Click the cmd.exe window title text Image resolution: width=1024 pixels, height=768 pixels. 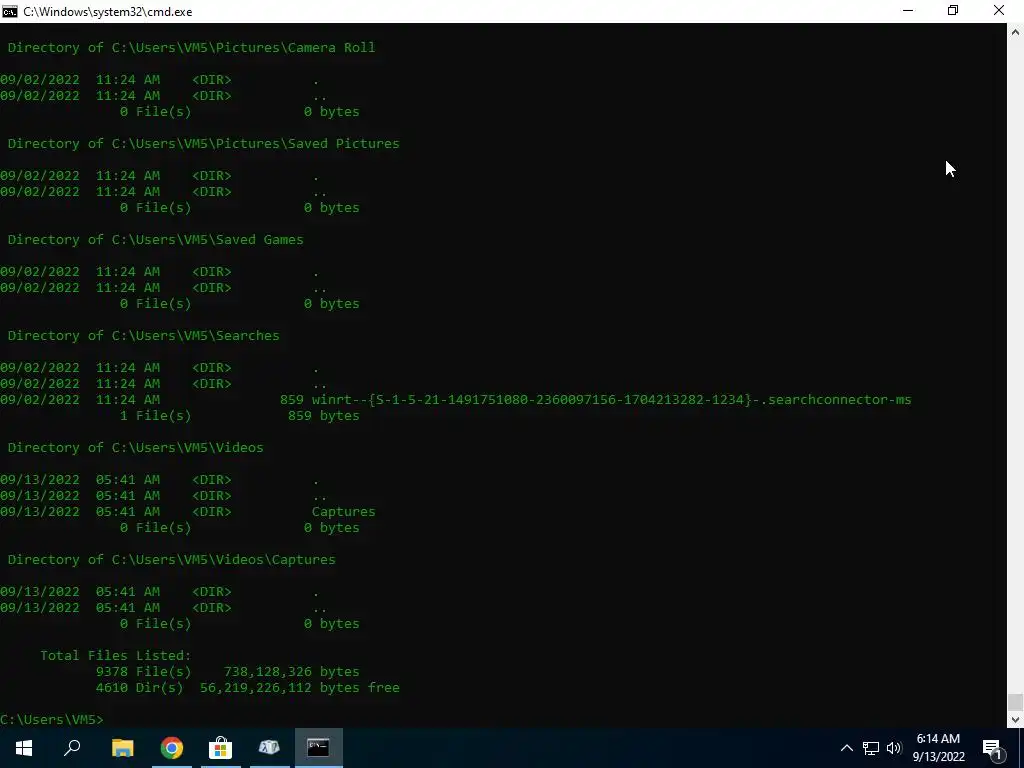pos(108,12)
